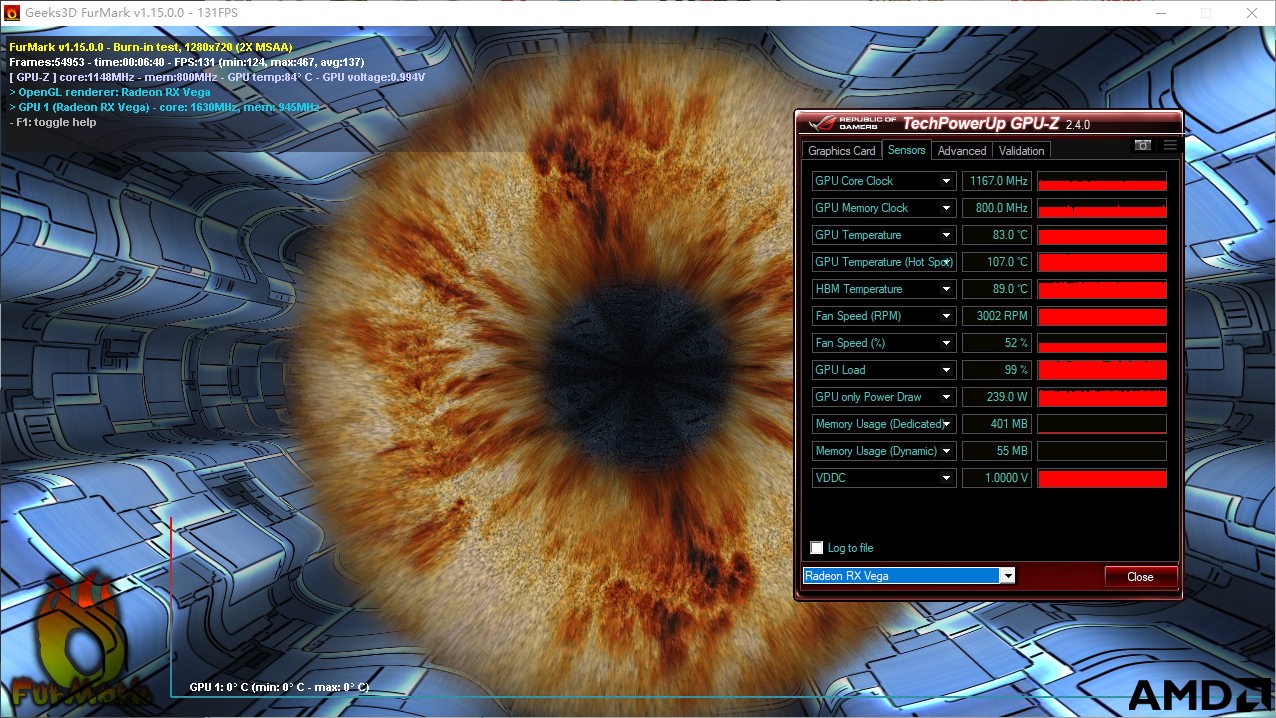Select the 1.0000 V VDDC reading
1276x718 pixels.
click(x=996, y=478)
